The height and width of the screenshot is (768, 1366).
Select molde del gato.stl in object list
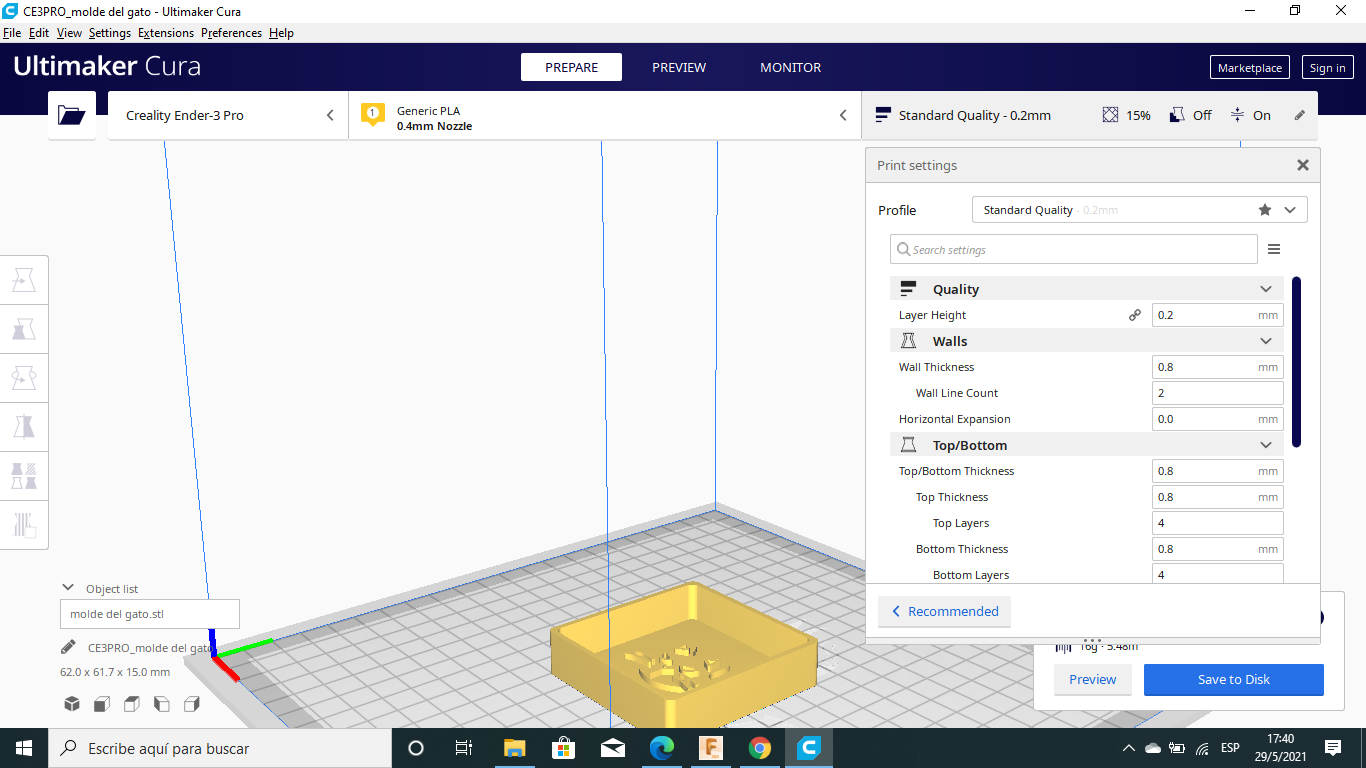click(150, 613)
